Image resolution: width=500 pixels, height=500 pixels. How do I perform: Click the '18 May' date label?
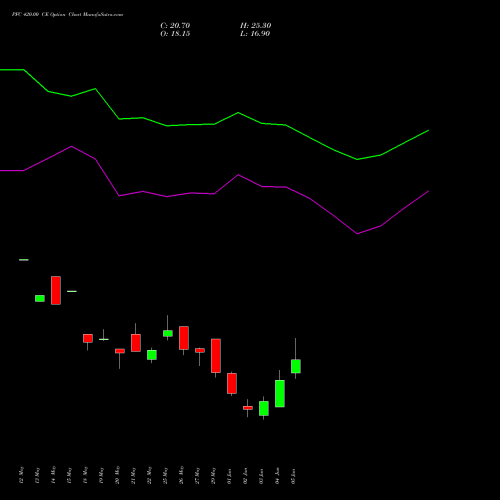[x=86, y=476]
